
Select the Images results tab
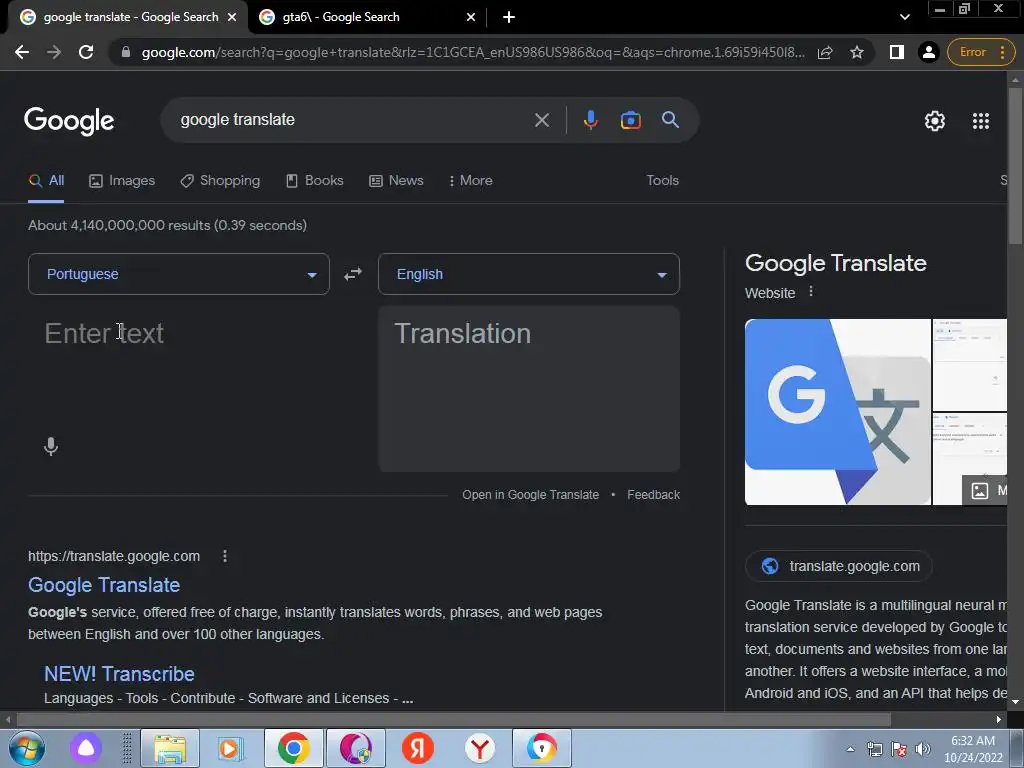tap(122, 181)
